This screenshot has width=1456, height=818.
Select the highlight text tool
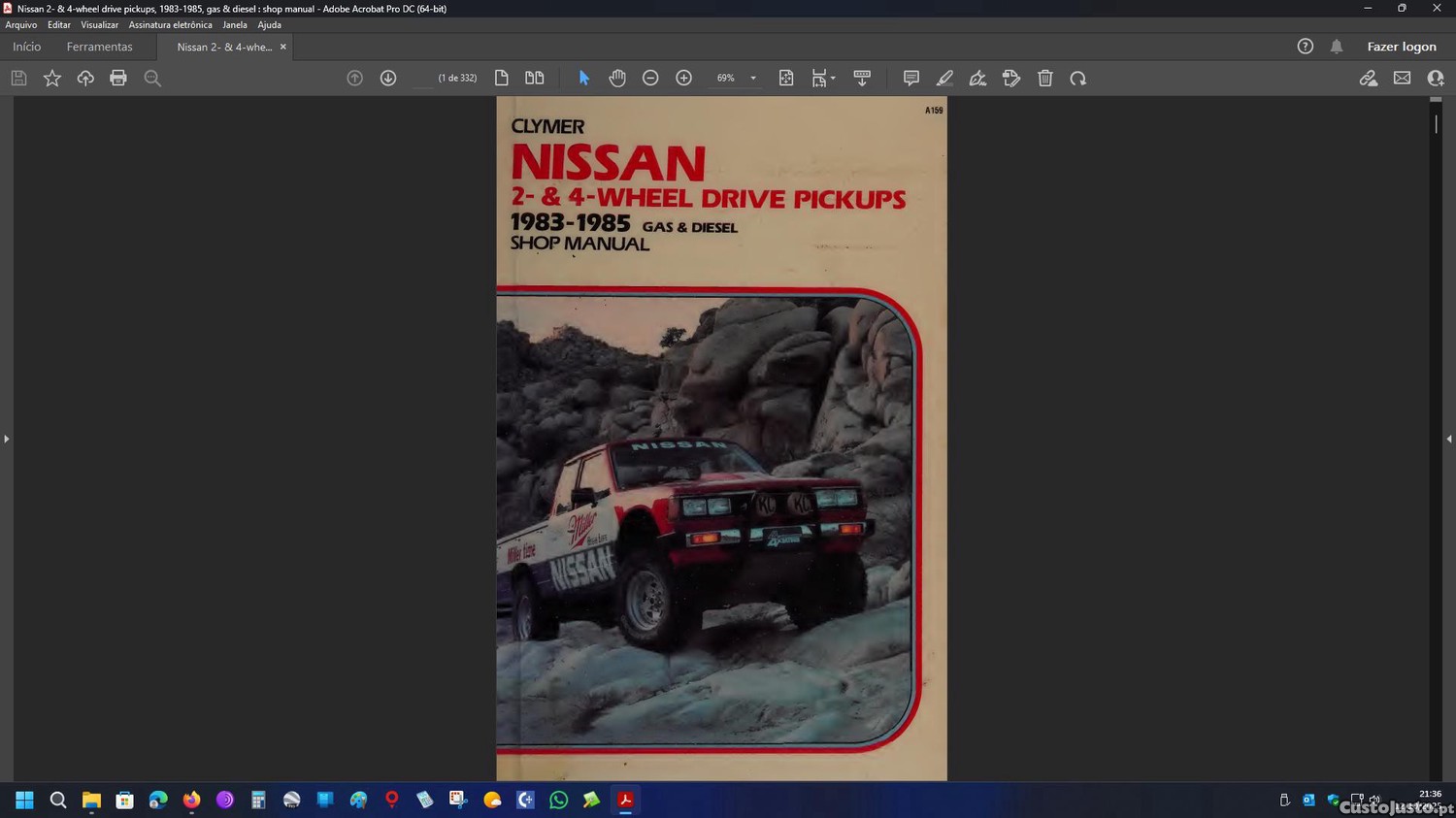tap(944, 78)
